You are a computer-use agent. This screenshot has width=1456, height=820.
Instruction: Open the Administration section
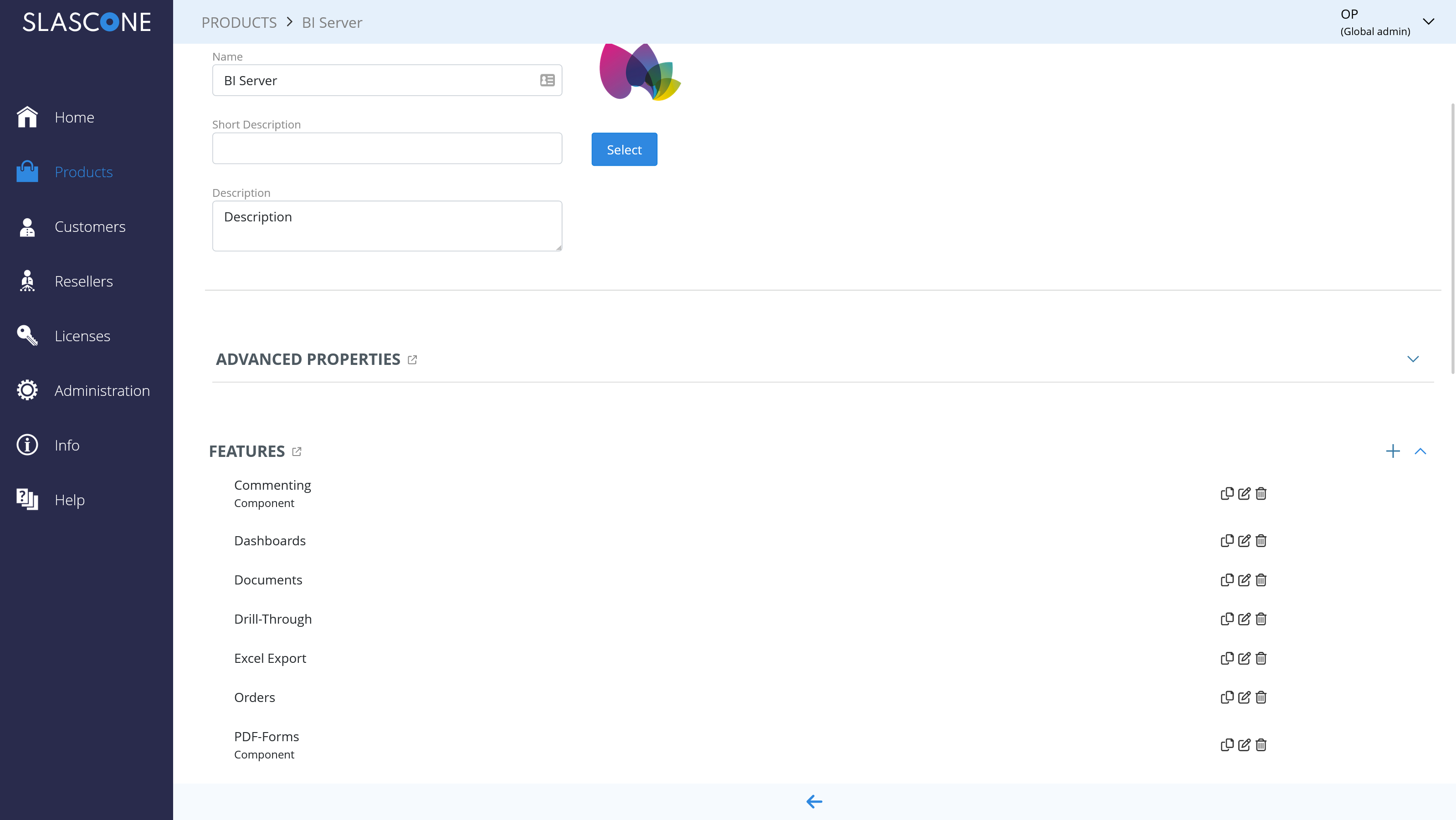102,390
